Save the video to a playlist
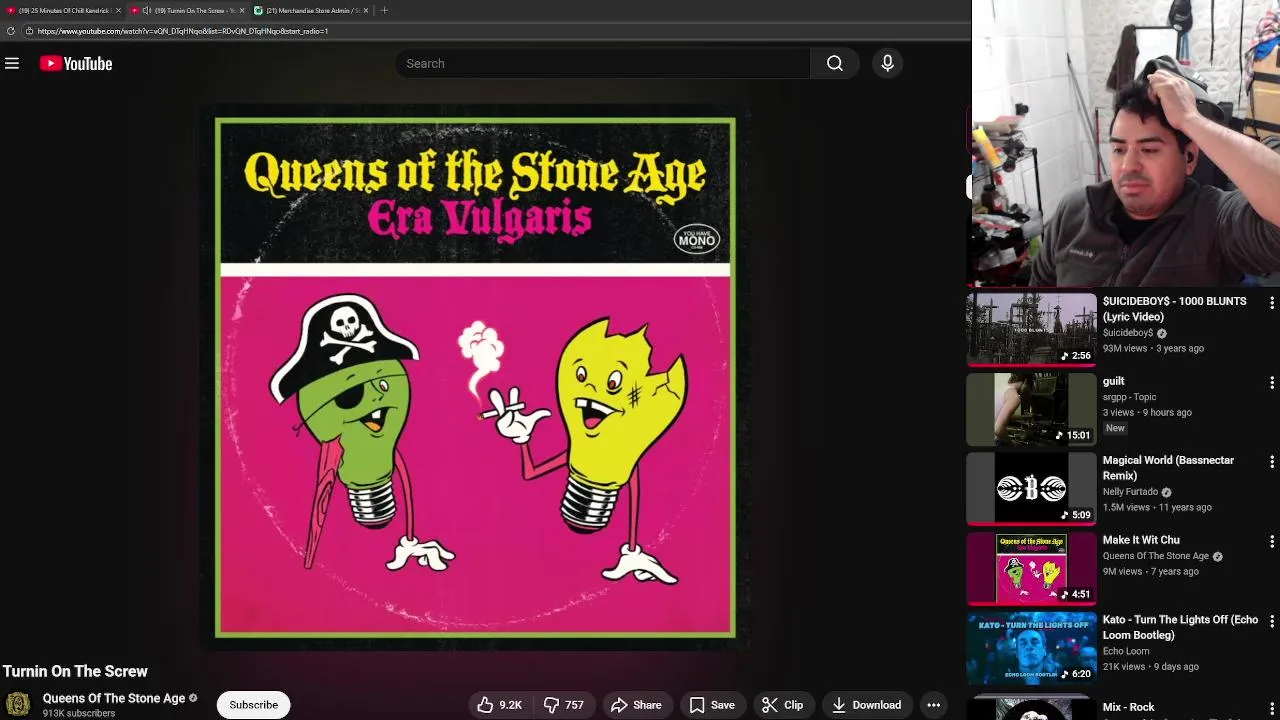1280x720 pixels. 712,705
